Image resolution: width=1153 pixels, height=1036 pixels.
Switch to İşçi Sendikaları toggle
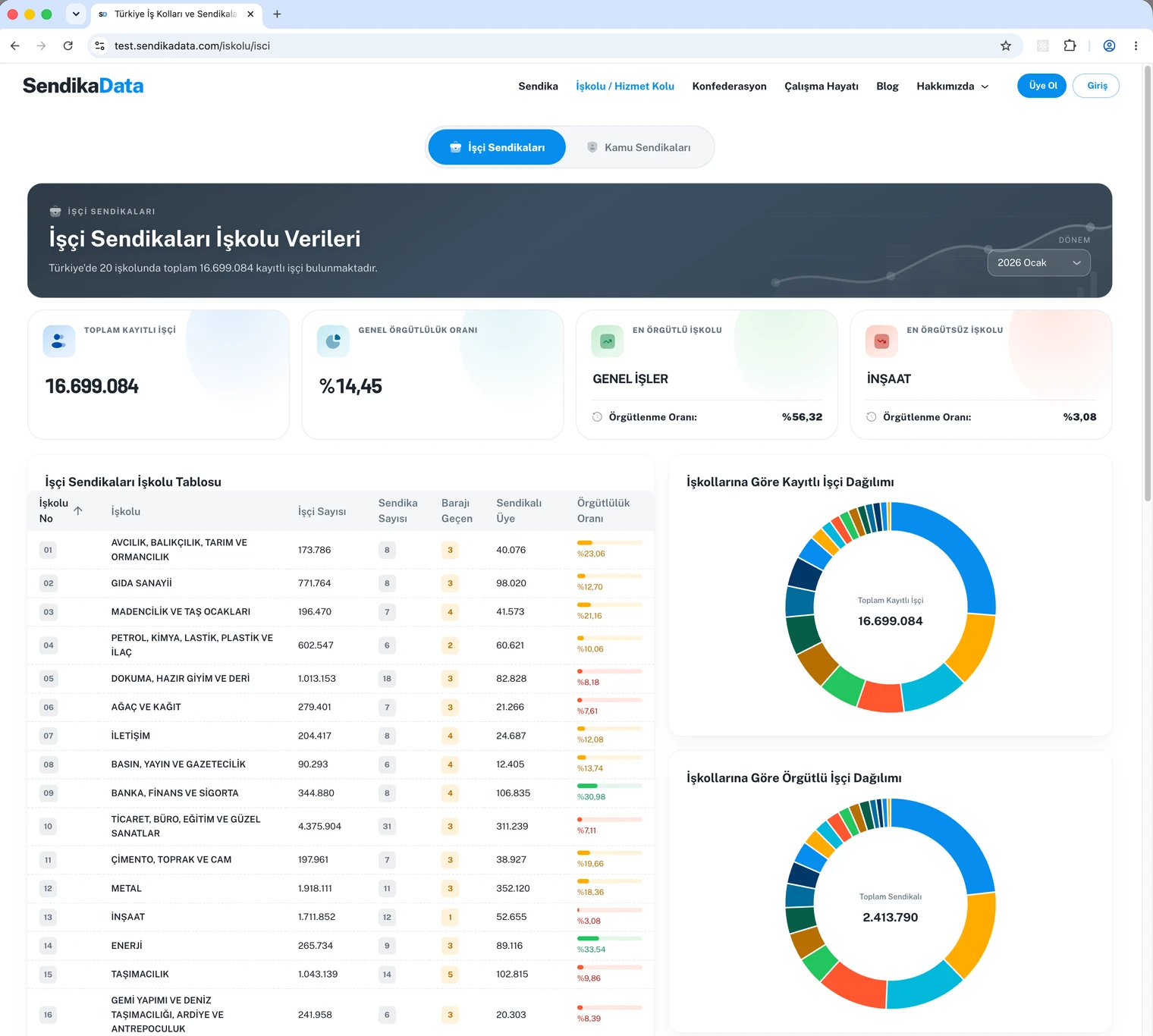click(x=497, y=147)
